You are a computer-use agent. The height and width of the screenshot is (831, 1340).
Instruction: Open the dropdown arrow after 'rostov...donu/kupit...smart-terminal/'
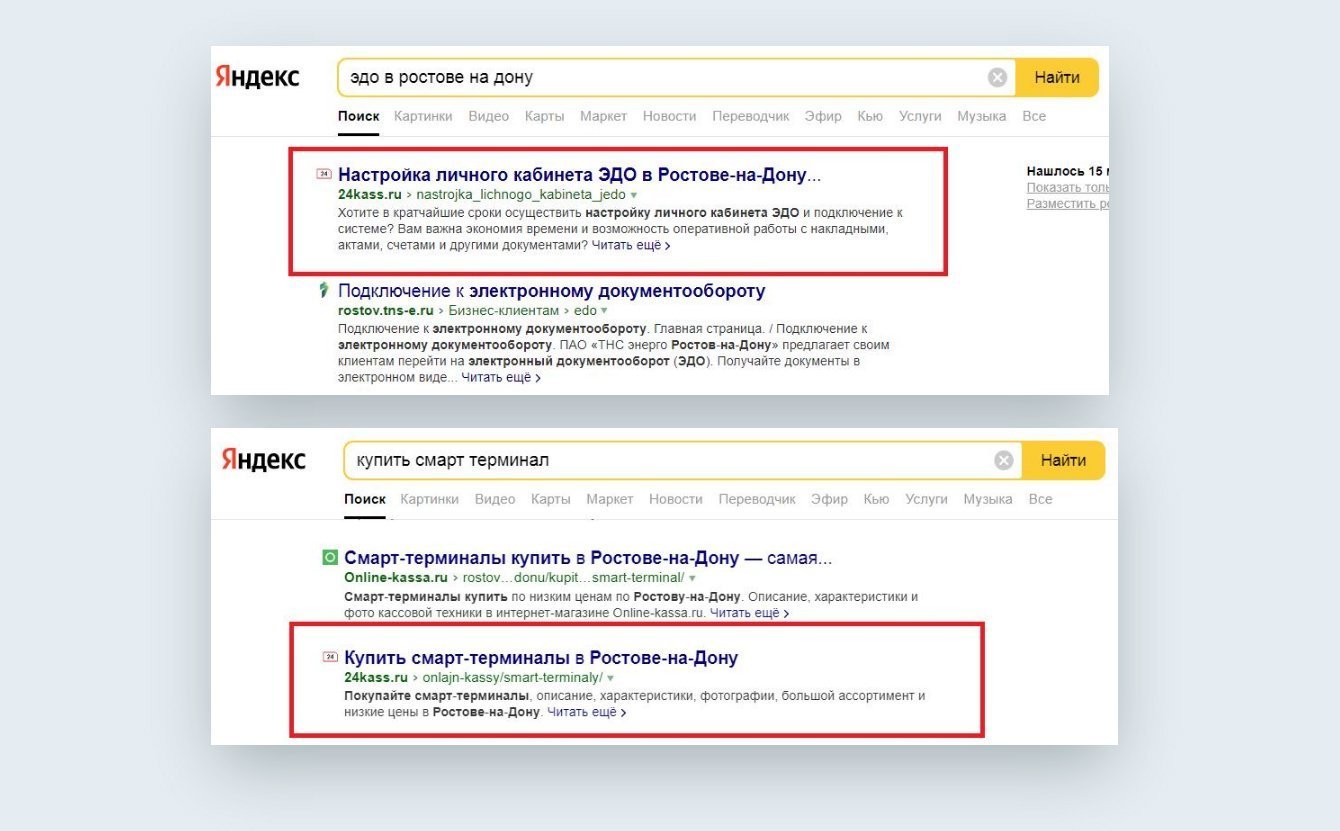click(692, 578)
